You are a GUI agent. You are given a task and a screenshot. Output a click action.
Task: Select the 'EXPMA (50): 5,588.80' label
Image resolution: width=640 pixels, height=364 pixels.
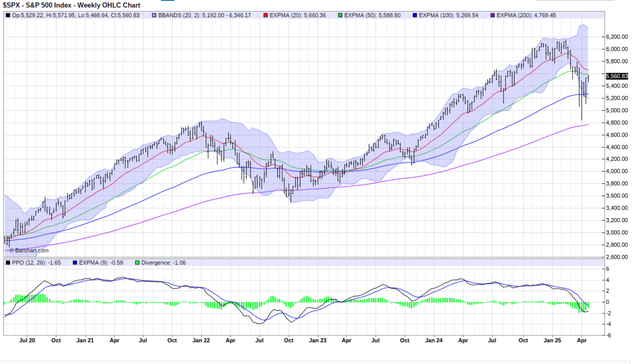372,16
